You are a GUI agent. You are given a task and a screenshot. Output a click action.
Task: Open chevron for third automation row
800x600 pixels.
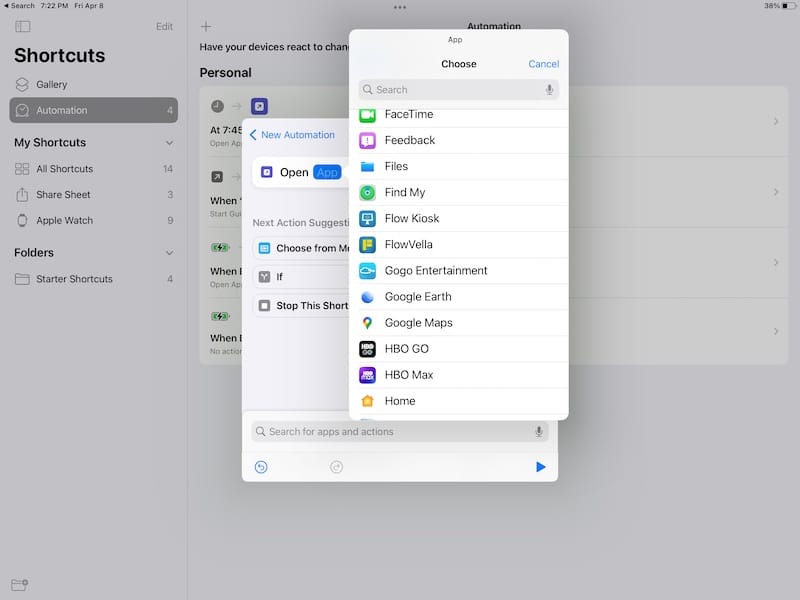click(x=776, y=262)
